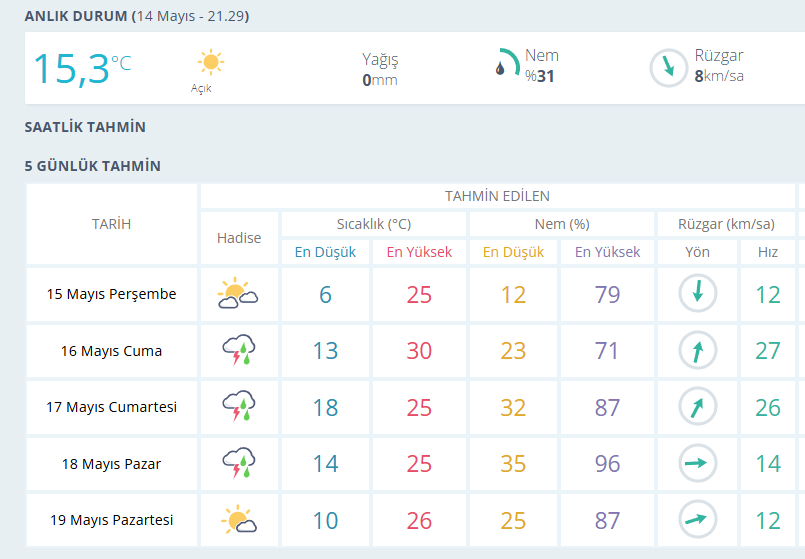Screen dimensions: 805x559
Task: Click the Yön column header
Action: [697, 252]
